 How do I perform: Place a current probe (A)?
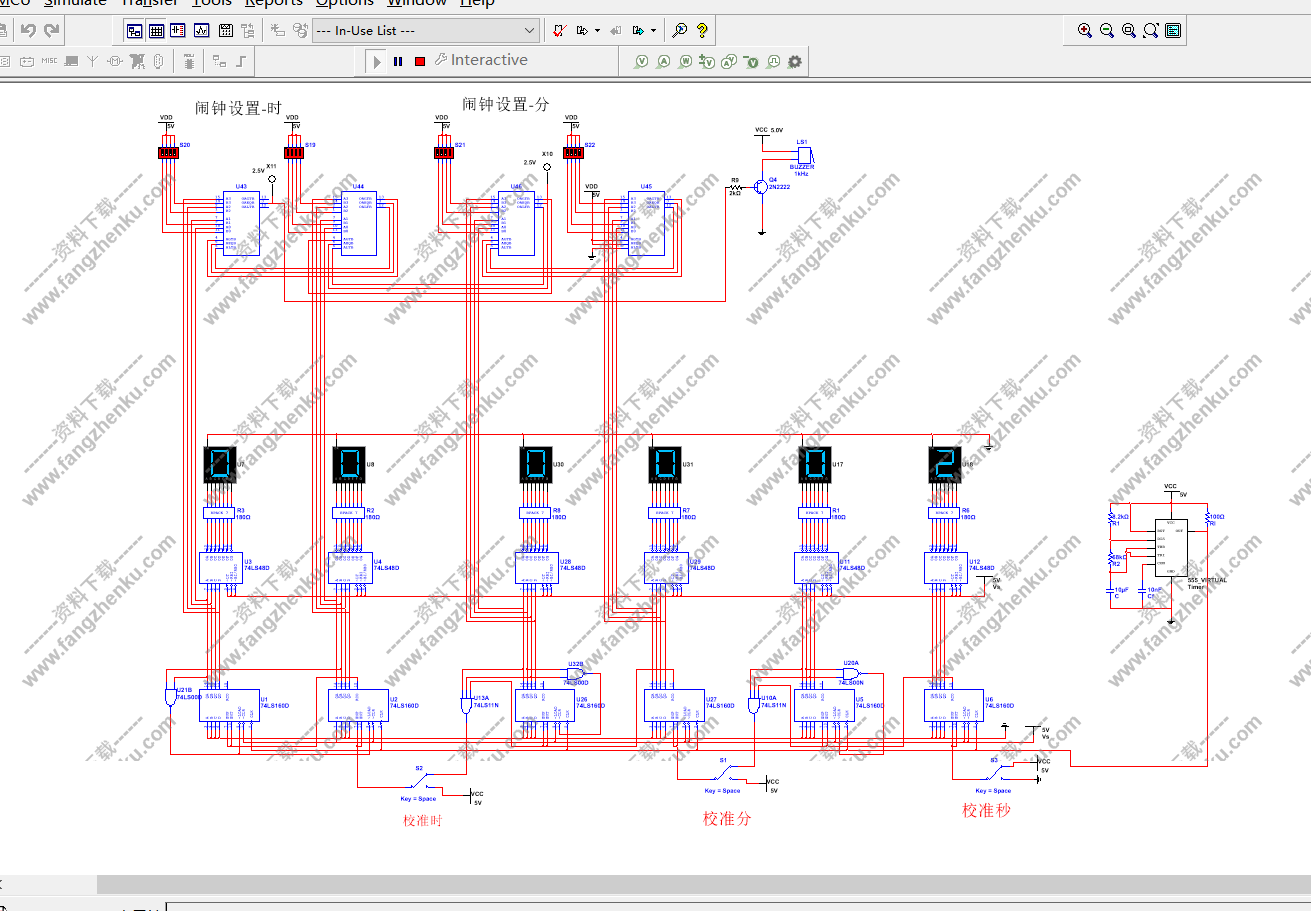pyautogui.click(x=663, y=61)
